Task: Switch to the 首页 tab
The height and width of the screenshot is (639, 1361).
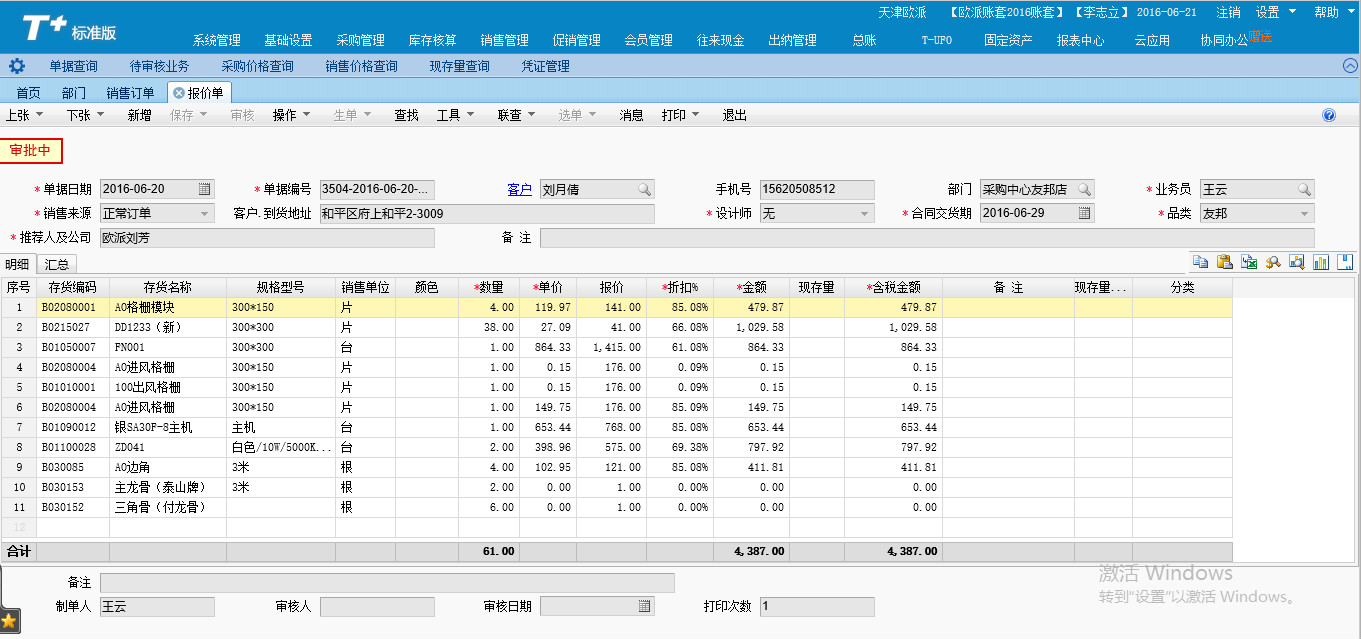Action: pos(29,93)
